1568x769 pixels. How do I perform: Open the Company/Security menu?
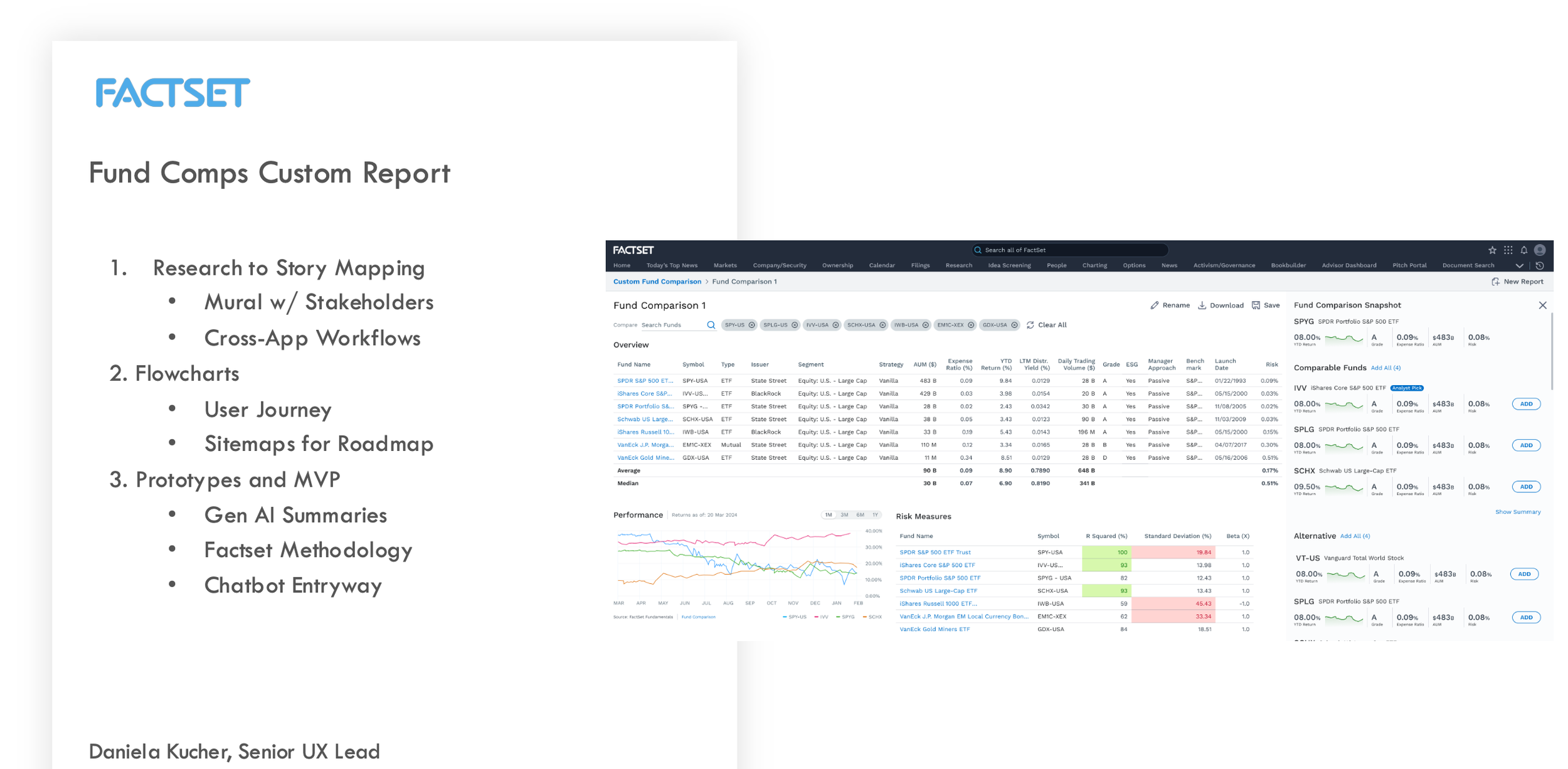coord(780,265)
